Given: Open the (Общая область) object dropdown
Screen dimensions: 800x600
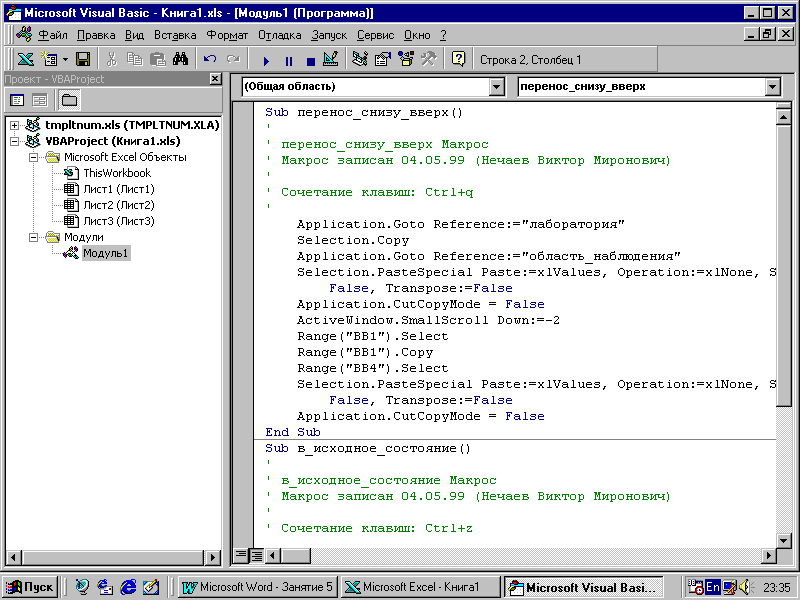Looking at the screenshot, I should (496, 87).
